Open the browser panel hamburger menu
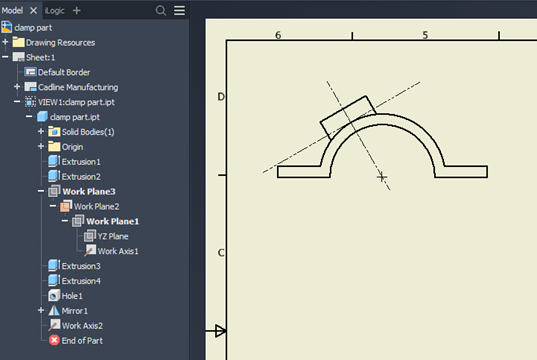Viewport: 537px width, 360px height. pyautogui.click(x=179, y=10)
